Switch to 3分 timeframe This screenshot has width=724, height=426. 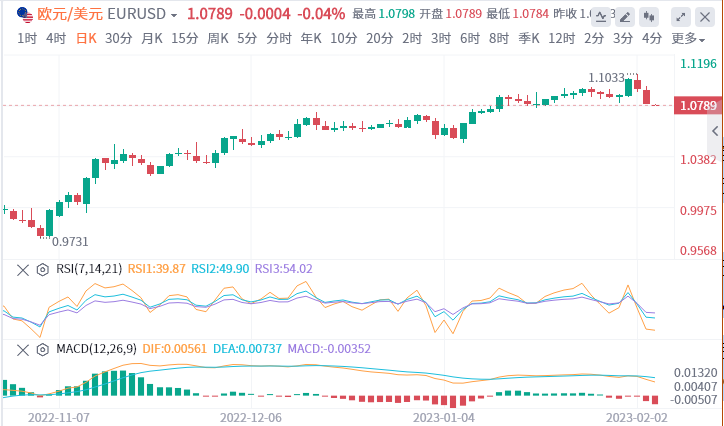tap(623, 38)
